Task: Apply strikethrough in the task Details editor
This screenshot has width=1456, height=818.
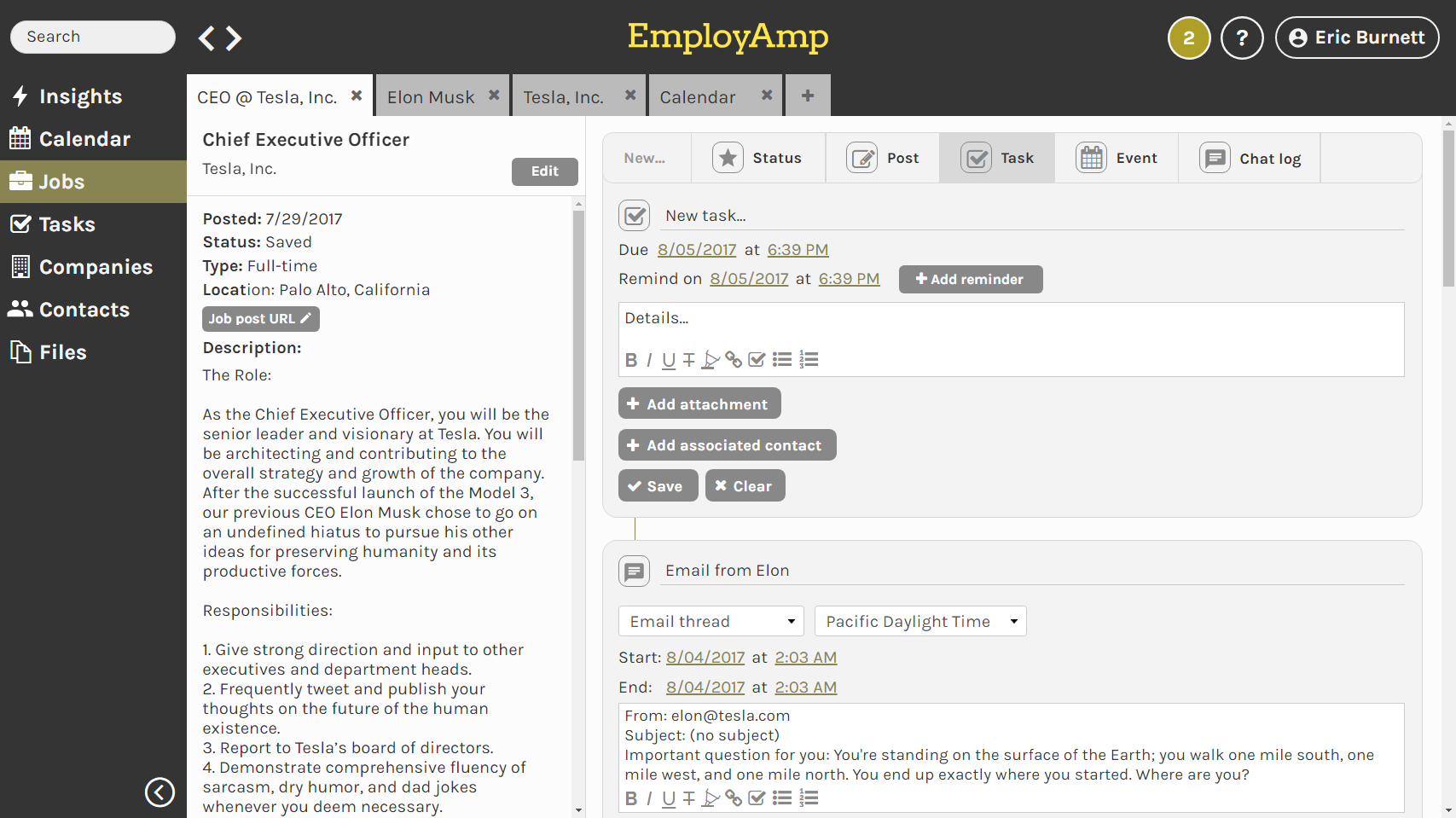Action: (x=689, y=360)
